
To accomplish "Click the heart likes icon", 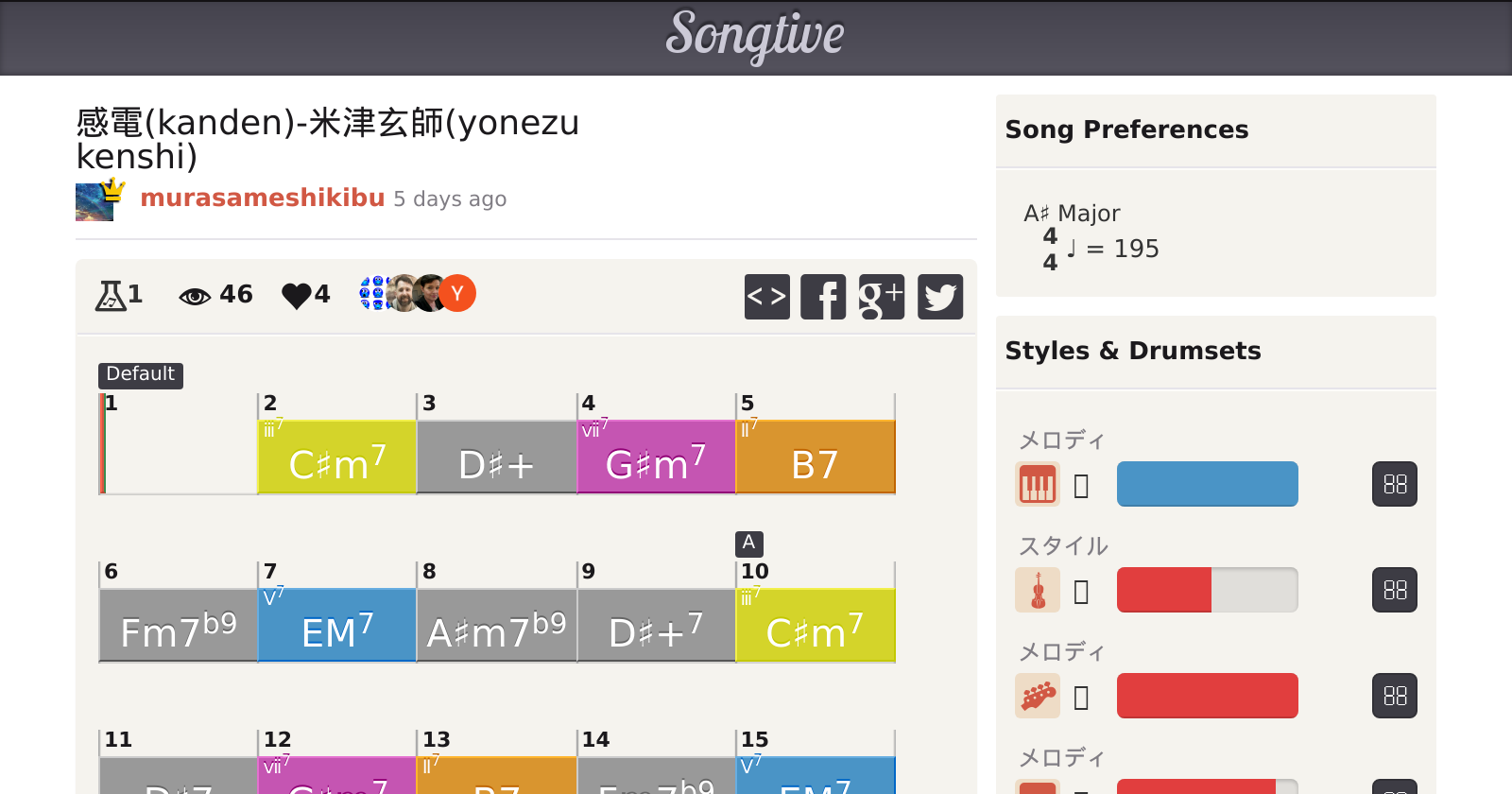I will tap(296, 296).
